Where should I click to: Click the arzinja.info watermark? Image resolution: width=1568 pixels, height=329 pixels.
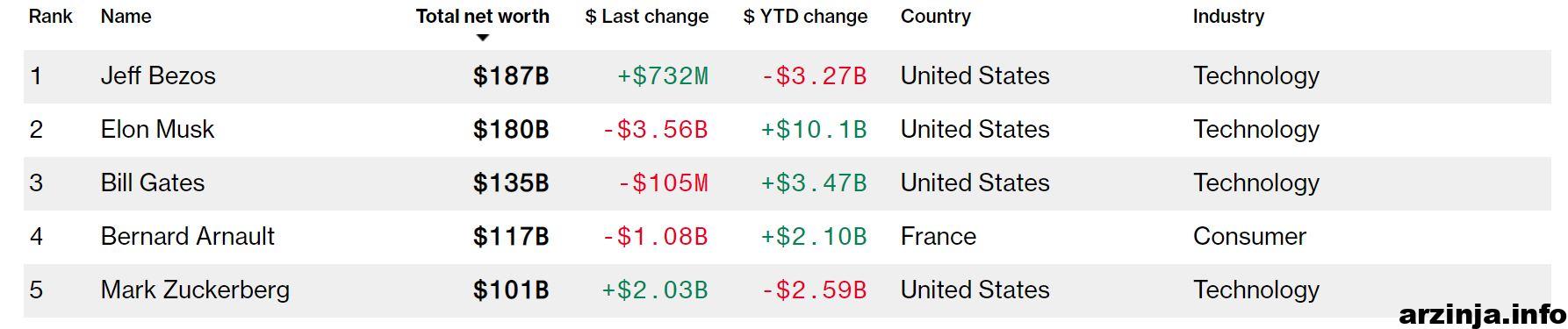click(1482, 314)
